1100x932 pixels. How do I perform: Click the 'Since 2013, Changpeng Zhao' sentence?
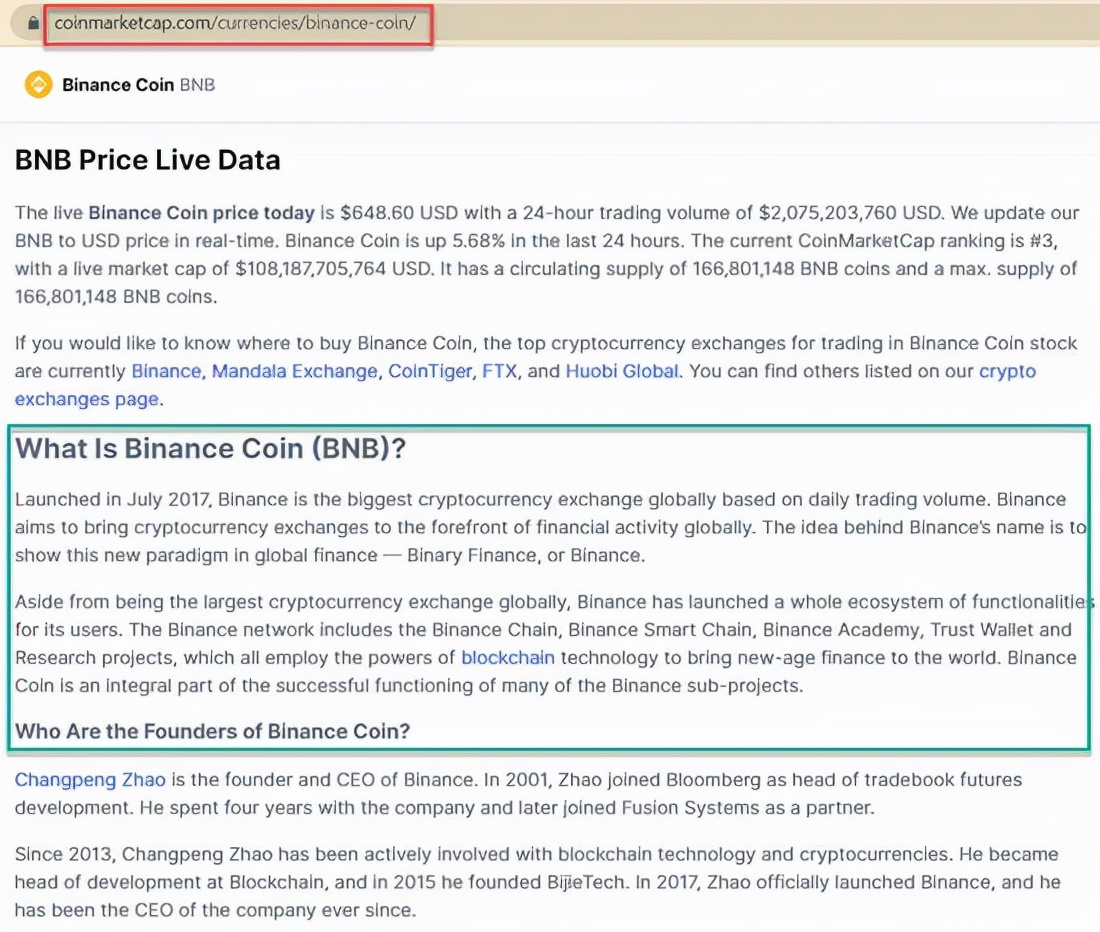click(x=483, y=854)
